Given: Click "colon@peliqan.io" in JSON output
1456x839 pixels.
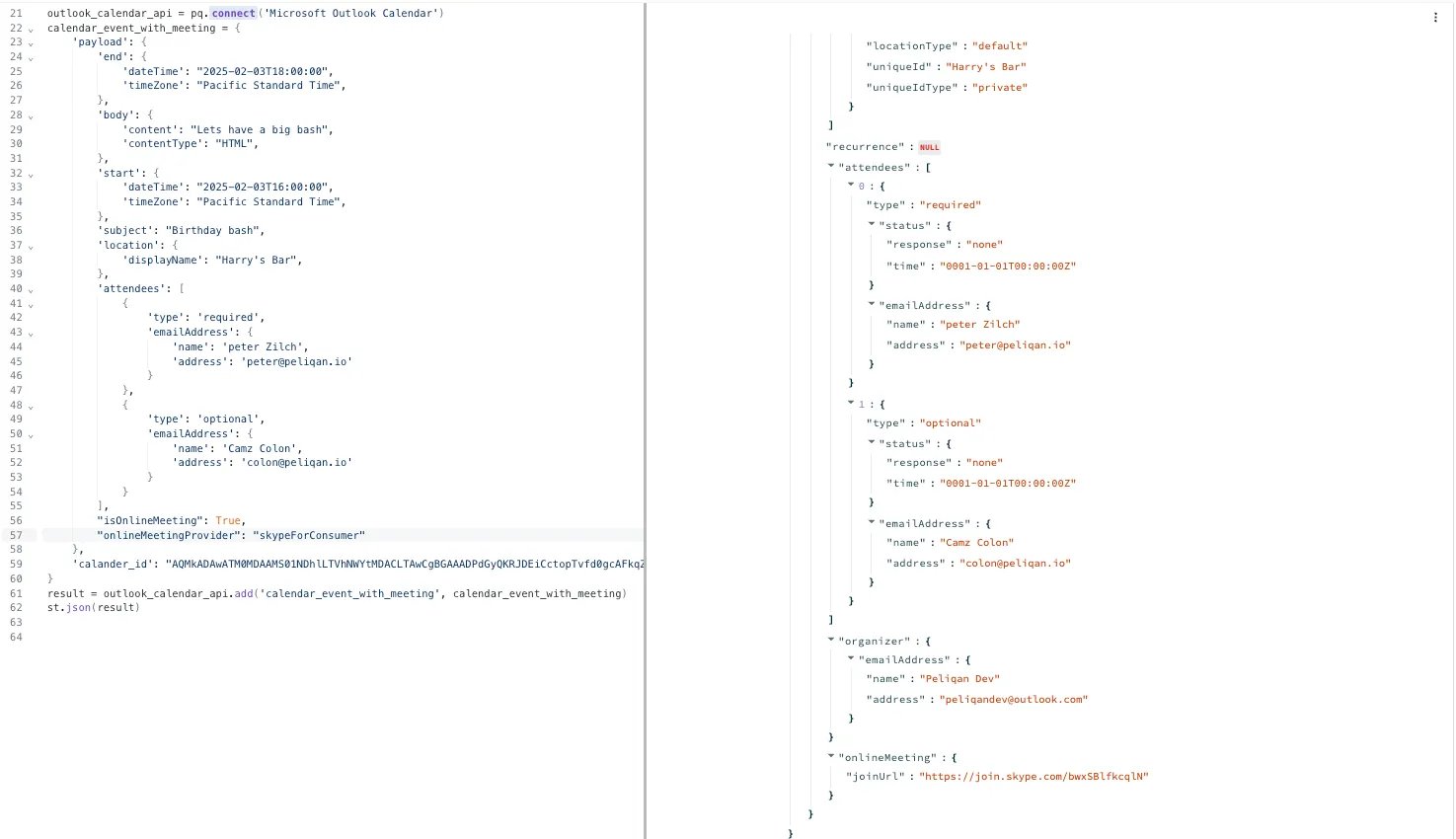Looking at the screenshot, I should click(x=1016, y=564).
